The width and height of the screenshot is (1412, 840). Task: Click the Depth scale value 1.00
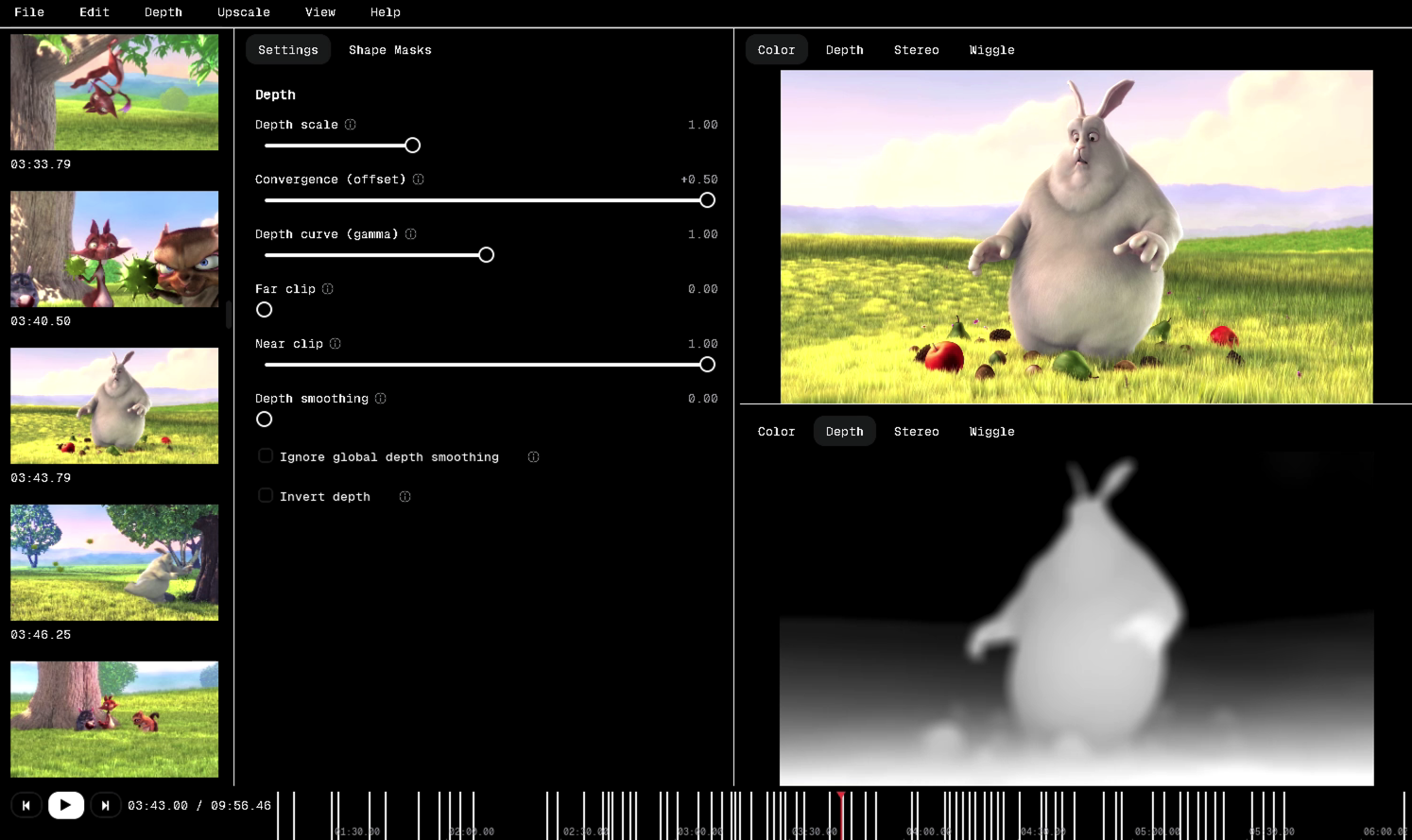click(x=703, y=125)
